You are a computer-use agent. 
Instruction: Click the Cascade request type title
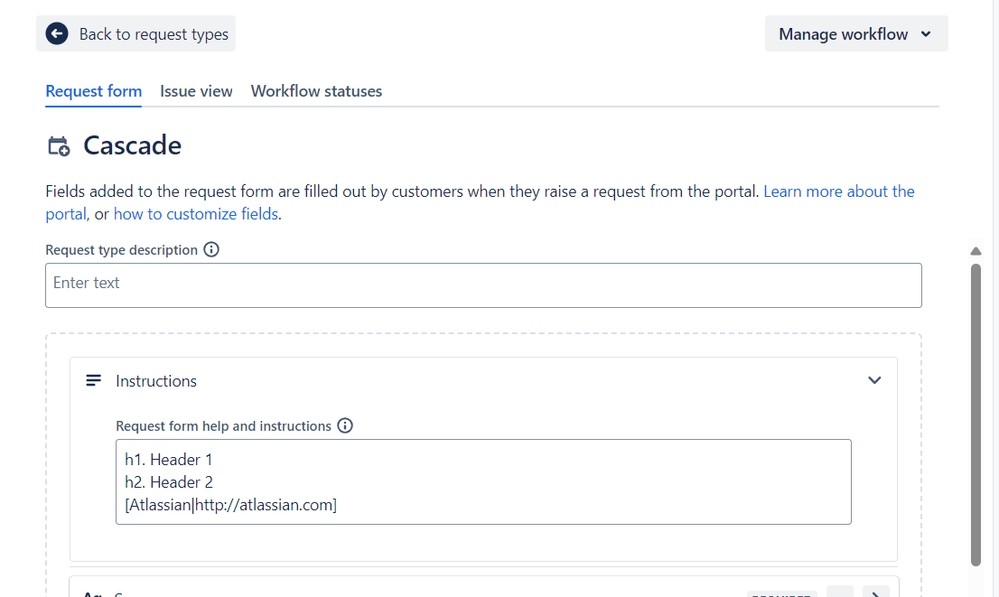132,146
